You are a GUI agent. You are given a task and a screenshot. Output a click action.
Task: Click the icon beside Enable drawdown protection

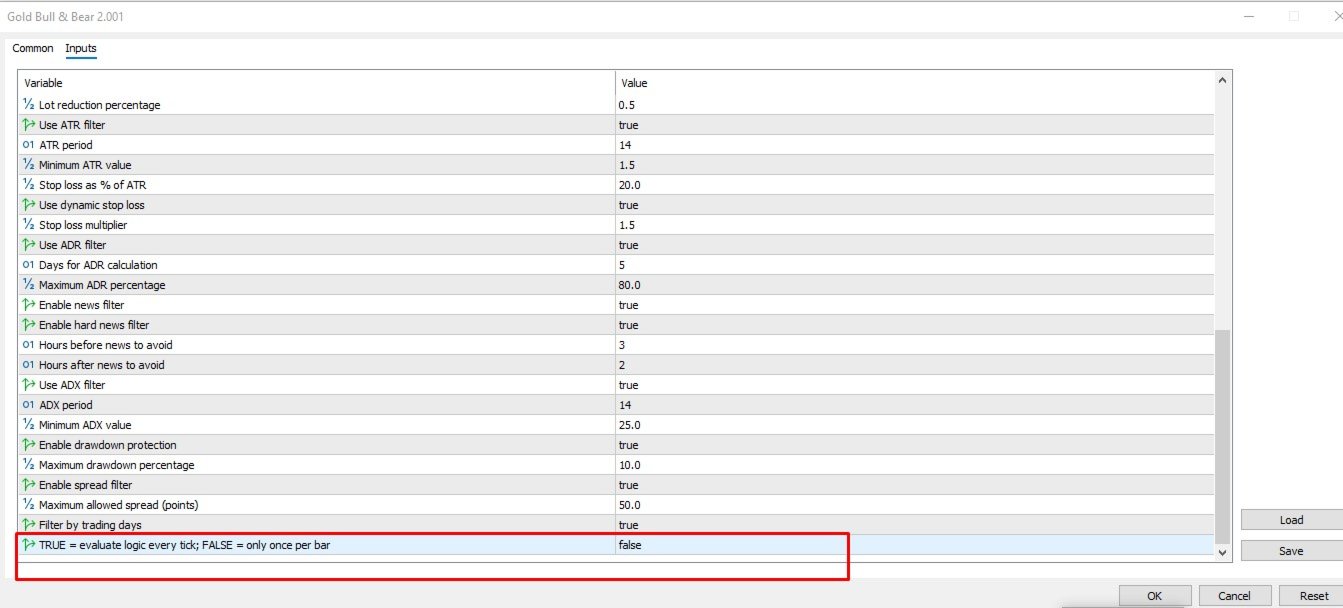pos(28,445)
